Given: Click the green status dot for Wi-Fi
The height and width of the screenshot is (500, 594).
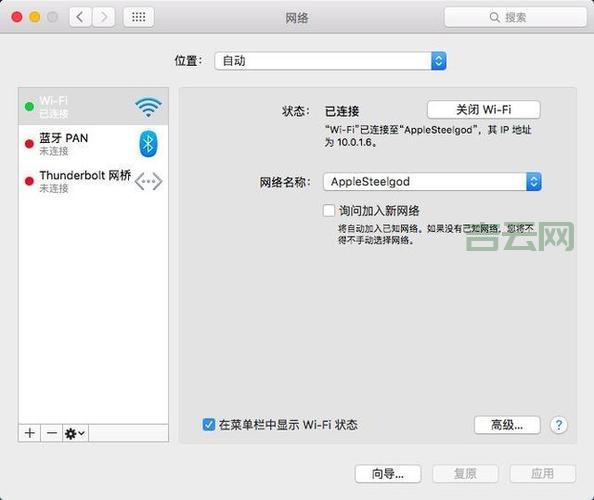Looking at the screenshot, I should pos(29,107).
